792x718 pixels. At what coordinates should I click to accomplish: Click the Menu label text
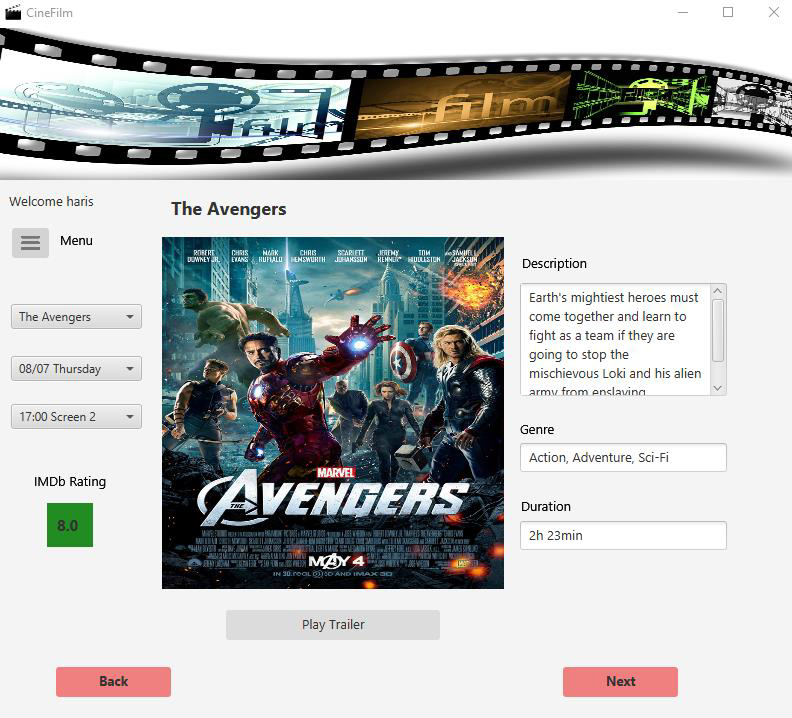click(x=76, y=241)
